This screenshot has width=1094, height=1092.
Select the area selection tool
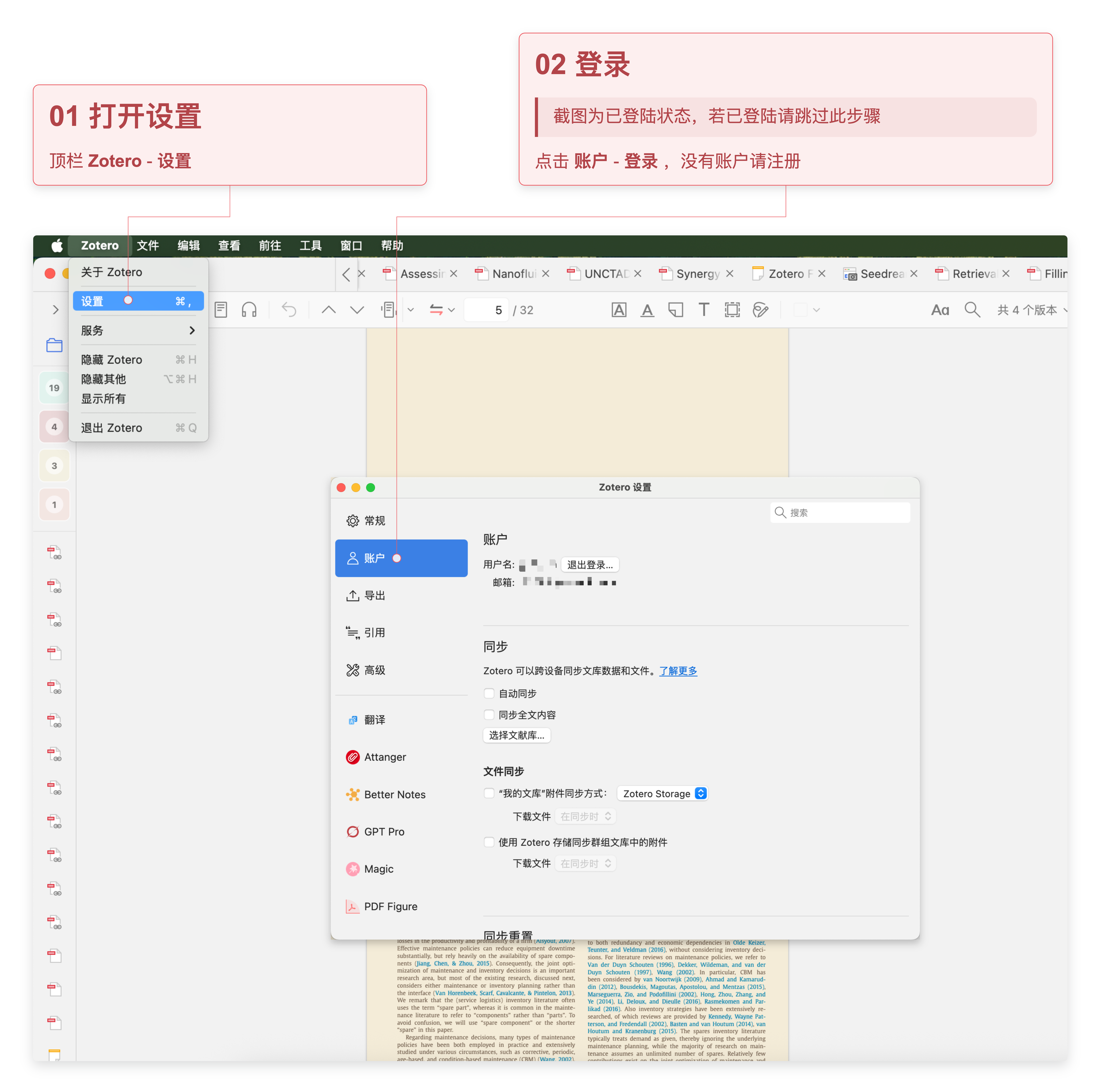[732, 310]
